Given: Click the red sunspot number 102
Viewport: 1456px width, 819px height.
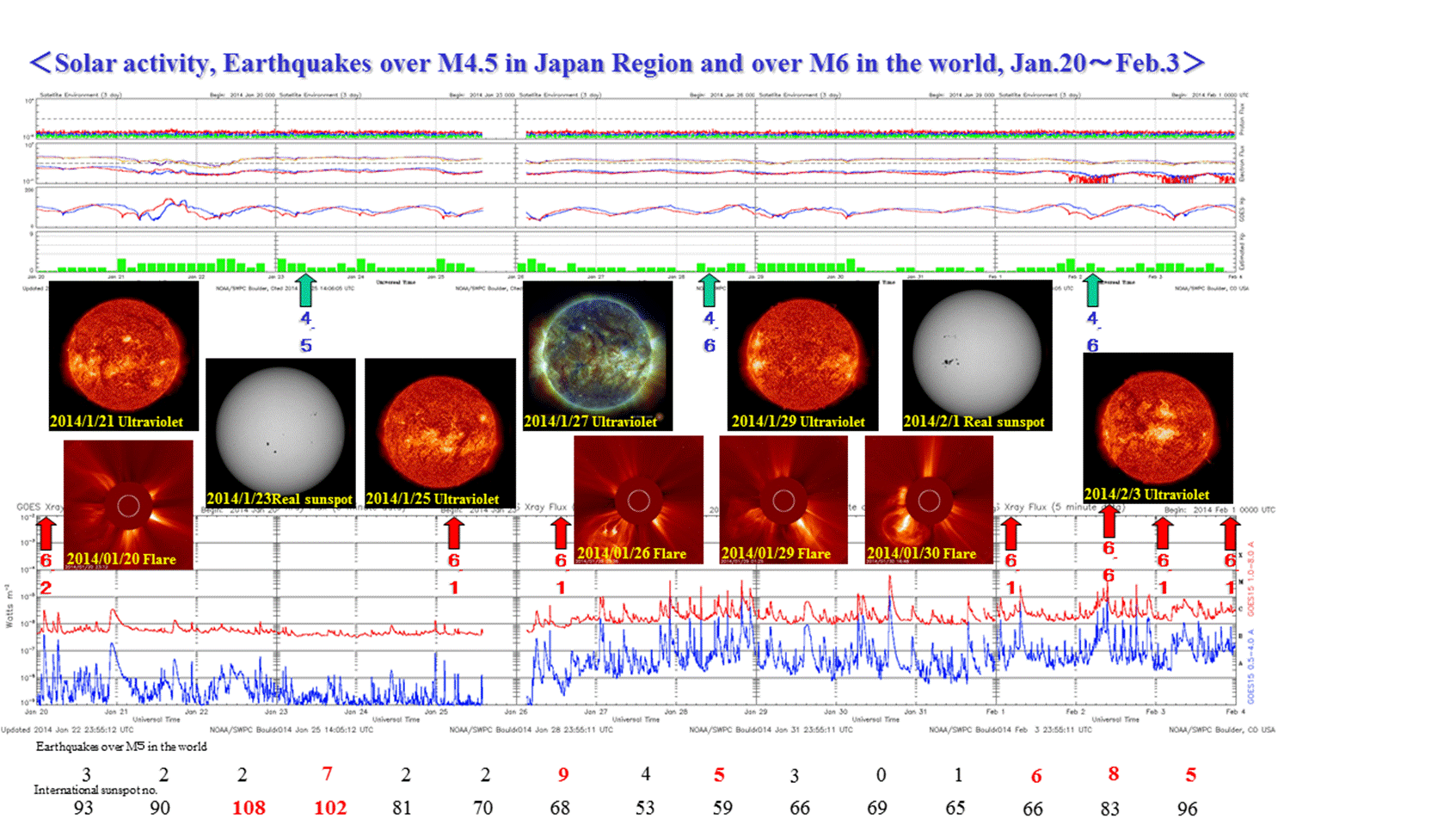Looking at the screenshot, I should click(x=330, y=808).
